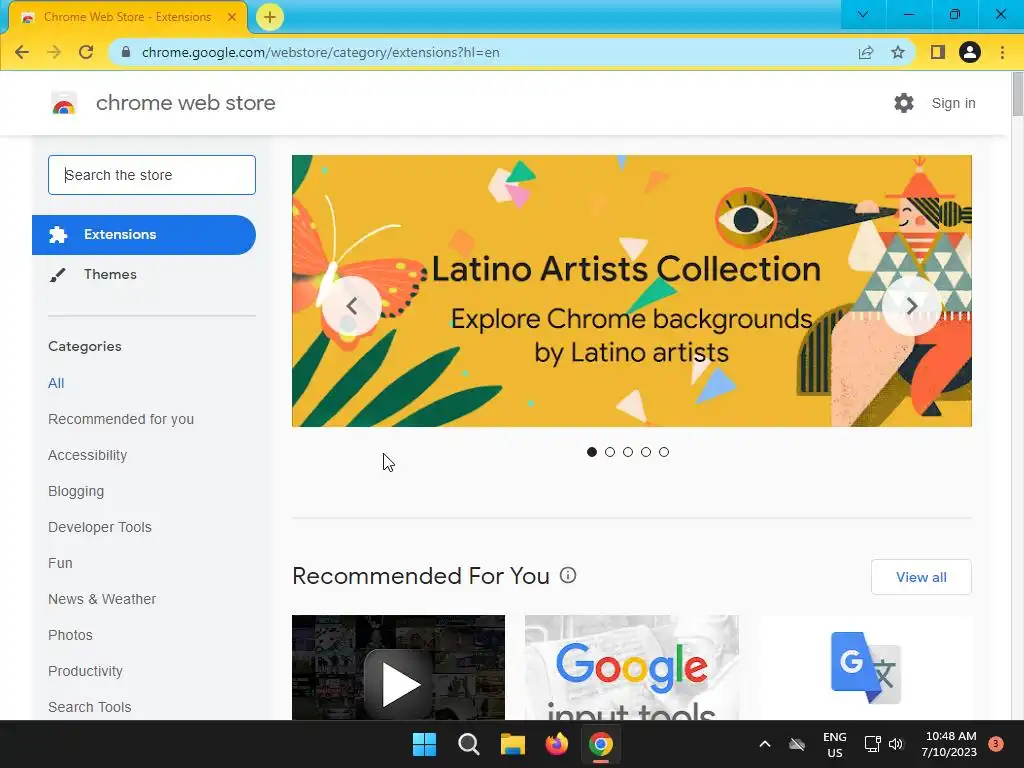Open the tab search dropdown arrow

[863, 14]
